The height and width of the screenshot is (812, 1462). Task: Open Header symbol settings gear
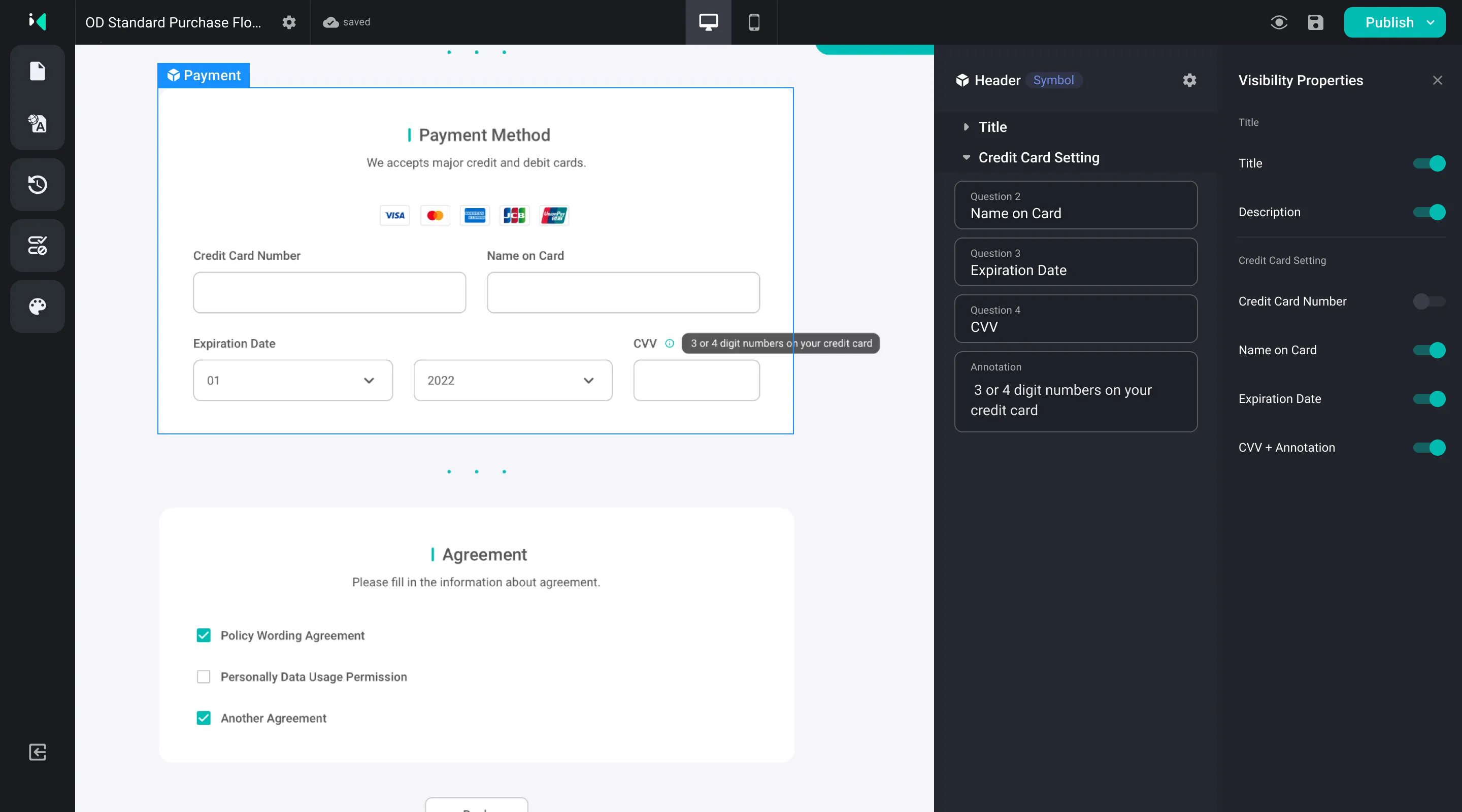(1189, 80)
